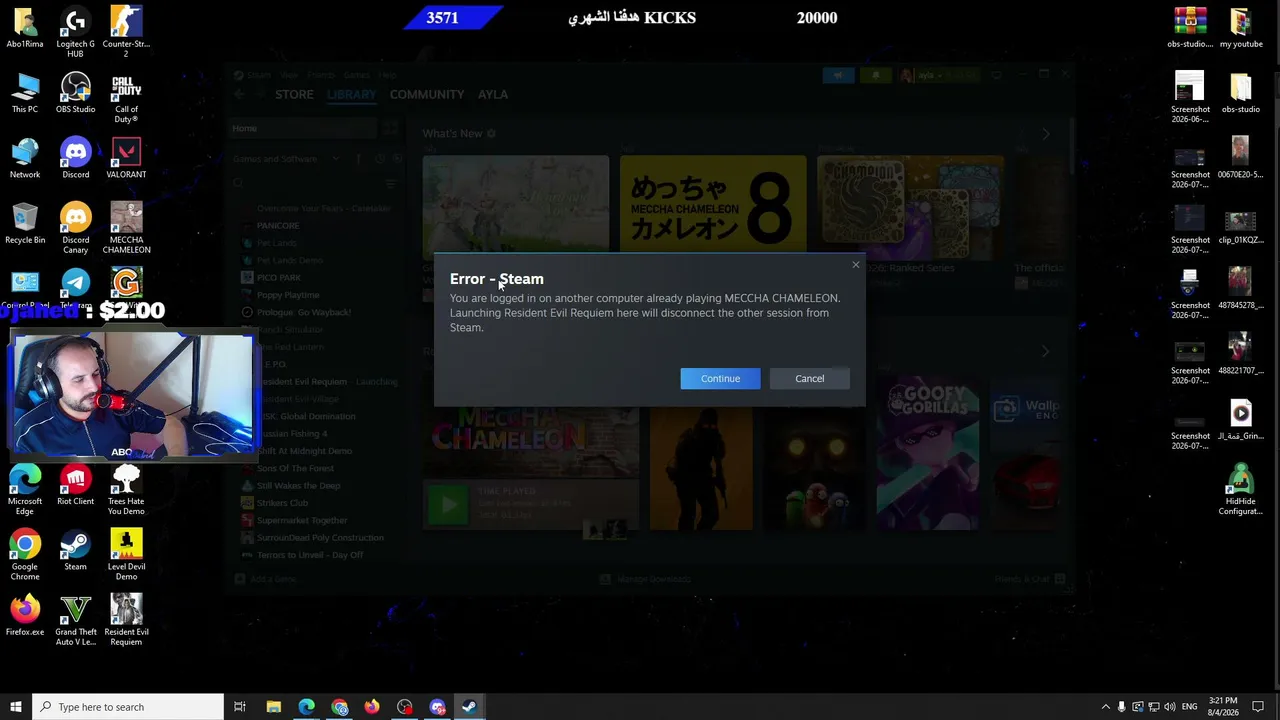Select Poppy Playtime in the Steam library list

coord(288,295)
